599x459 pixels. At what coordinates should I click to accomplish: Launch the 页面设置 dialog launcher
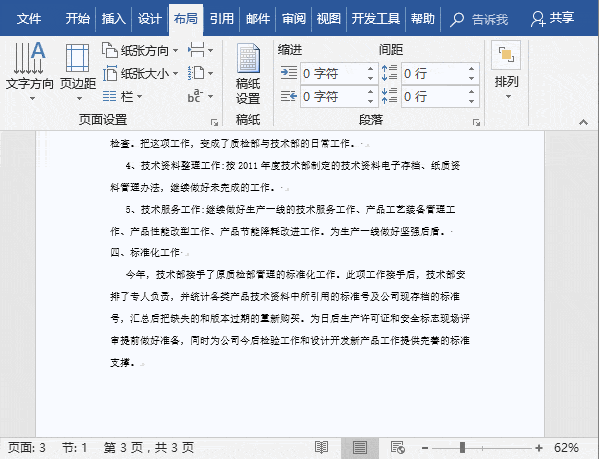point(214,122)
